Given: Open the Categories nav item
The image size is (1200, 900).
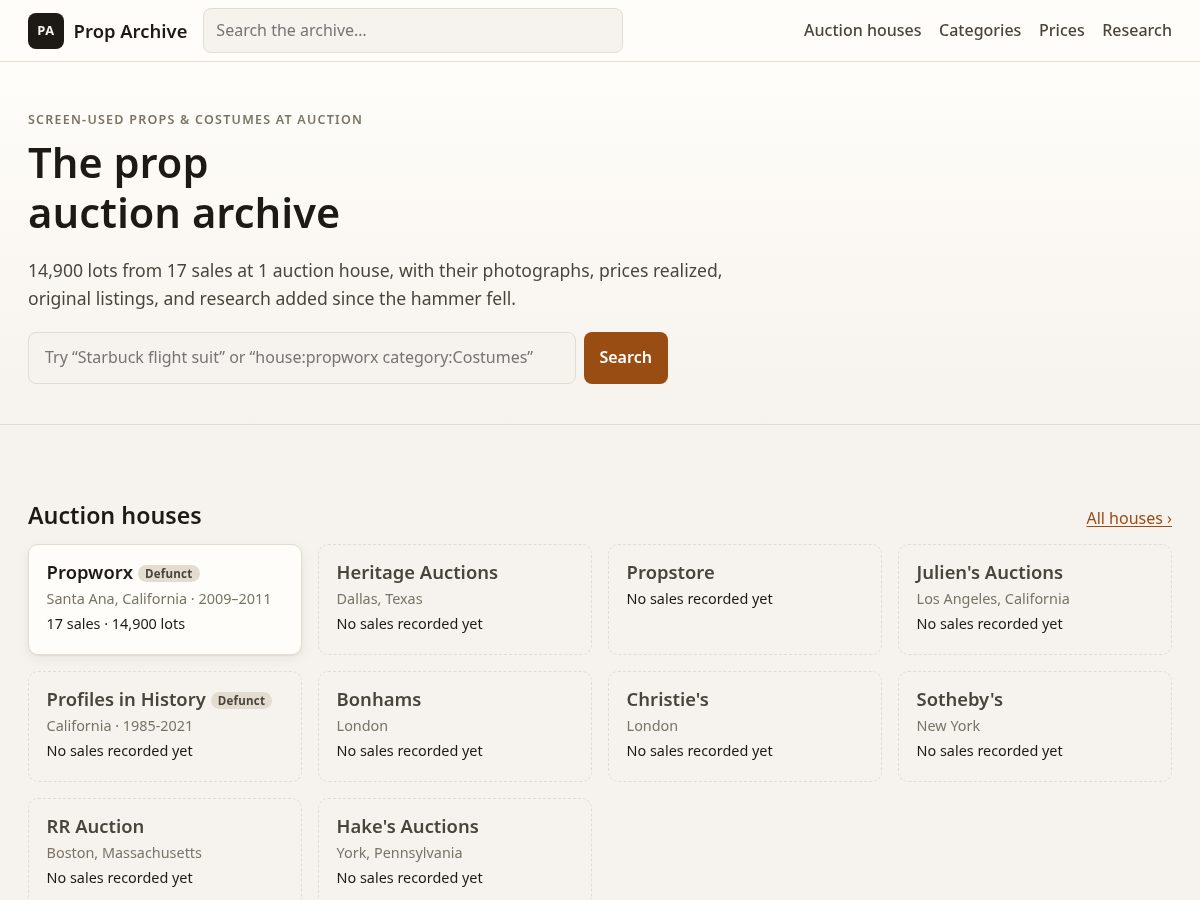Looking at the screenshot, I should click(980, 31).
